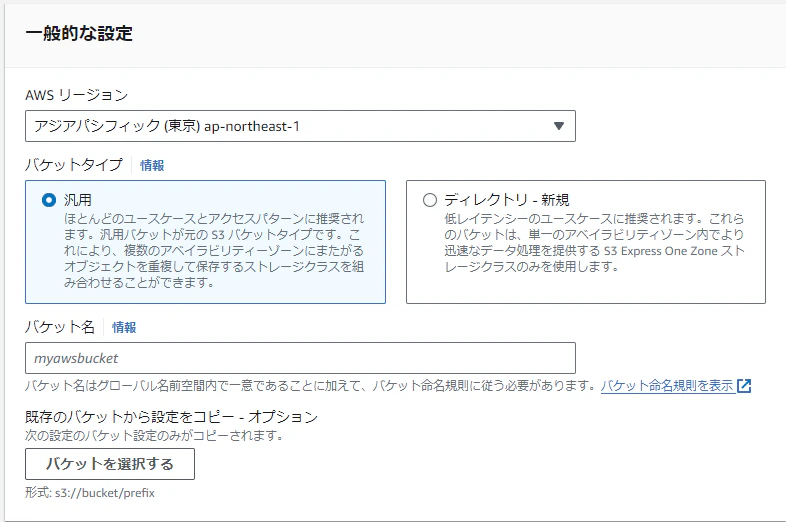Open 情報 link next to バケット名
This screenshot has width=786, height=522.
(124, 327)
